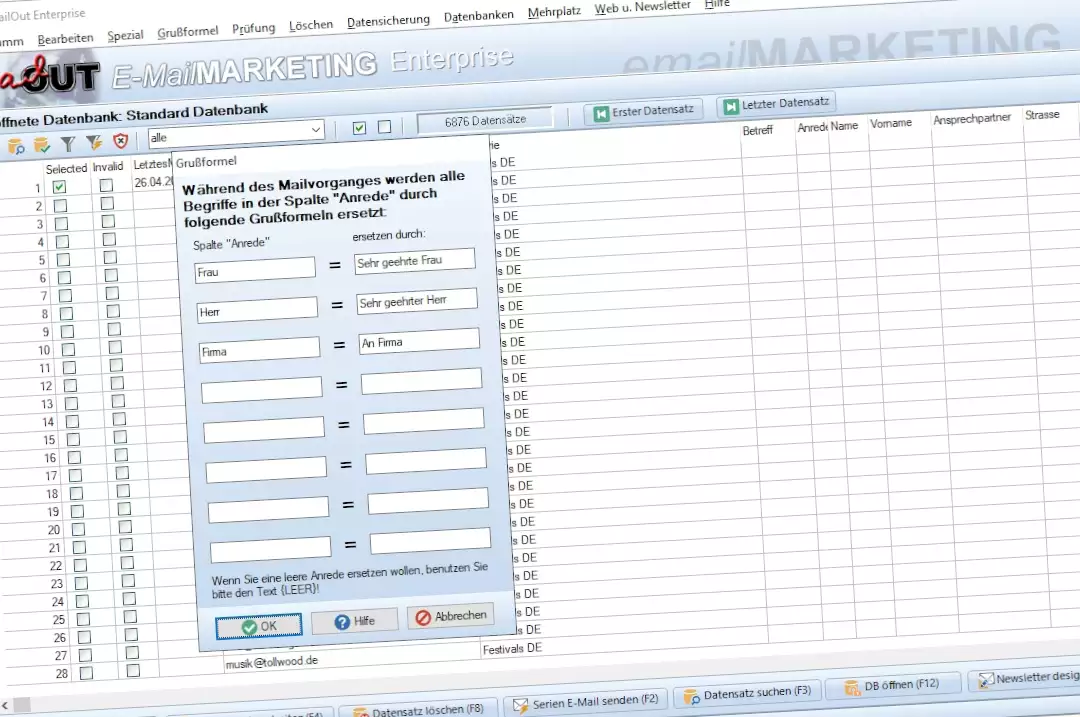This screenshot has height=717, width=1080.
Task: Click the red shield delete icon
Action: [x=120, y=143]
